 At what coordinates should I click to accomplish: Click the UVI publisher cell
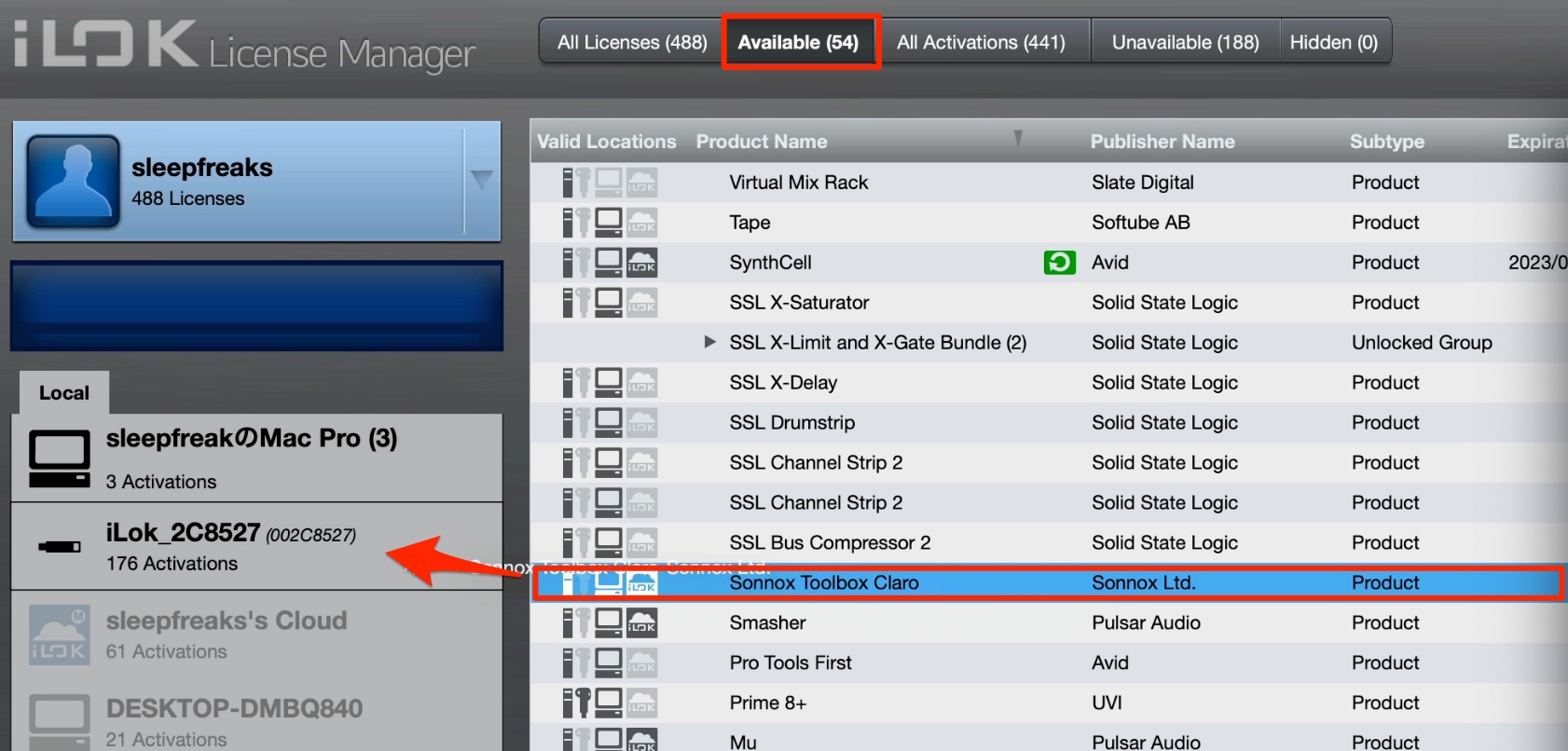pos(1107,703)
